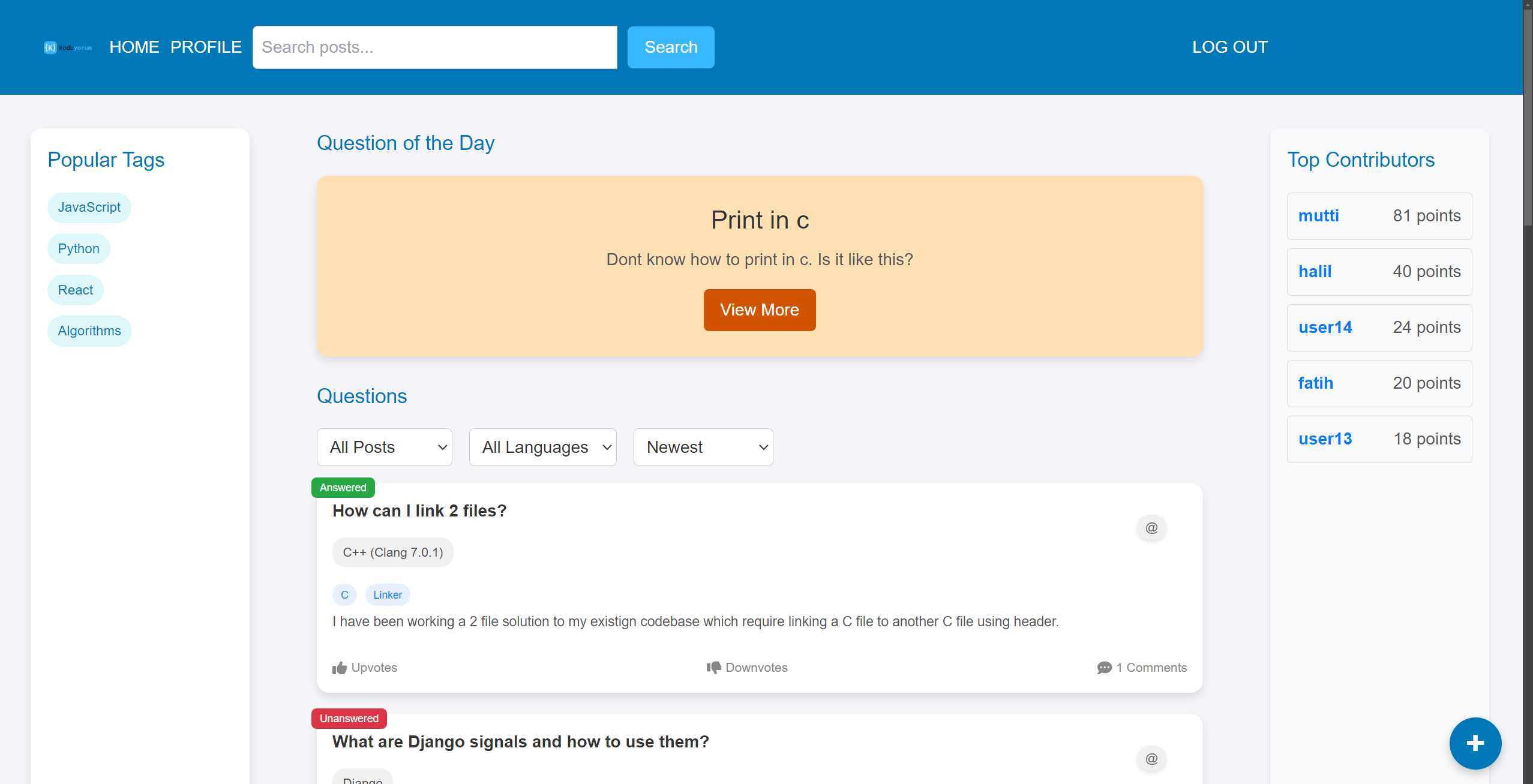
Task: Select the JavaScript popular tag
Action: pyautogui.click(x=89, y=207)
